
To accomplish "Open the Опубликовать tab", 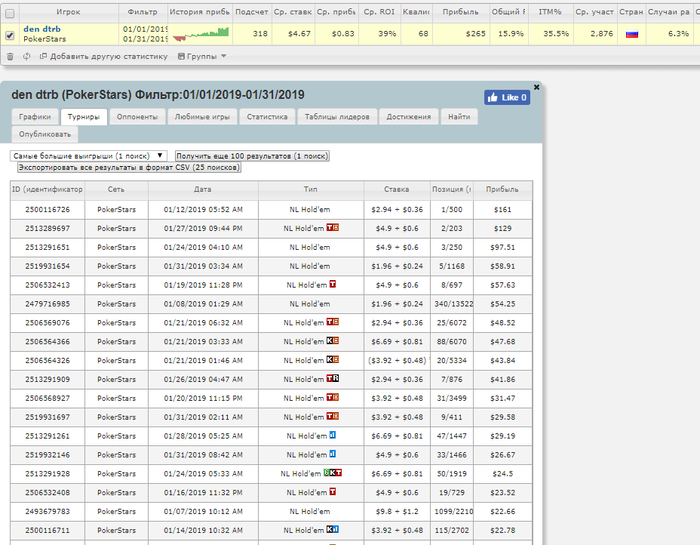I will (45, 134).
